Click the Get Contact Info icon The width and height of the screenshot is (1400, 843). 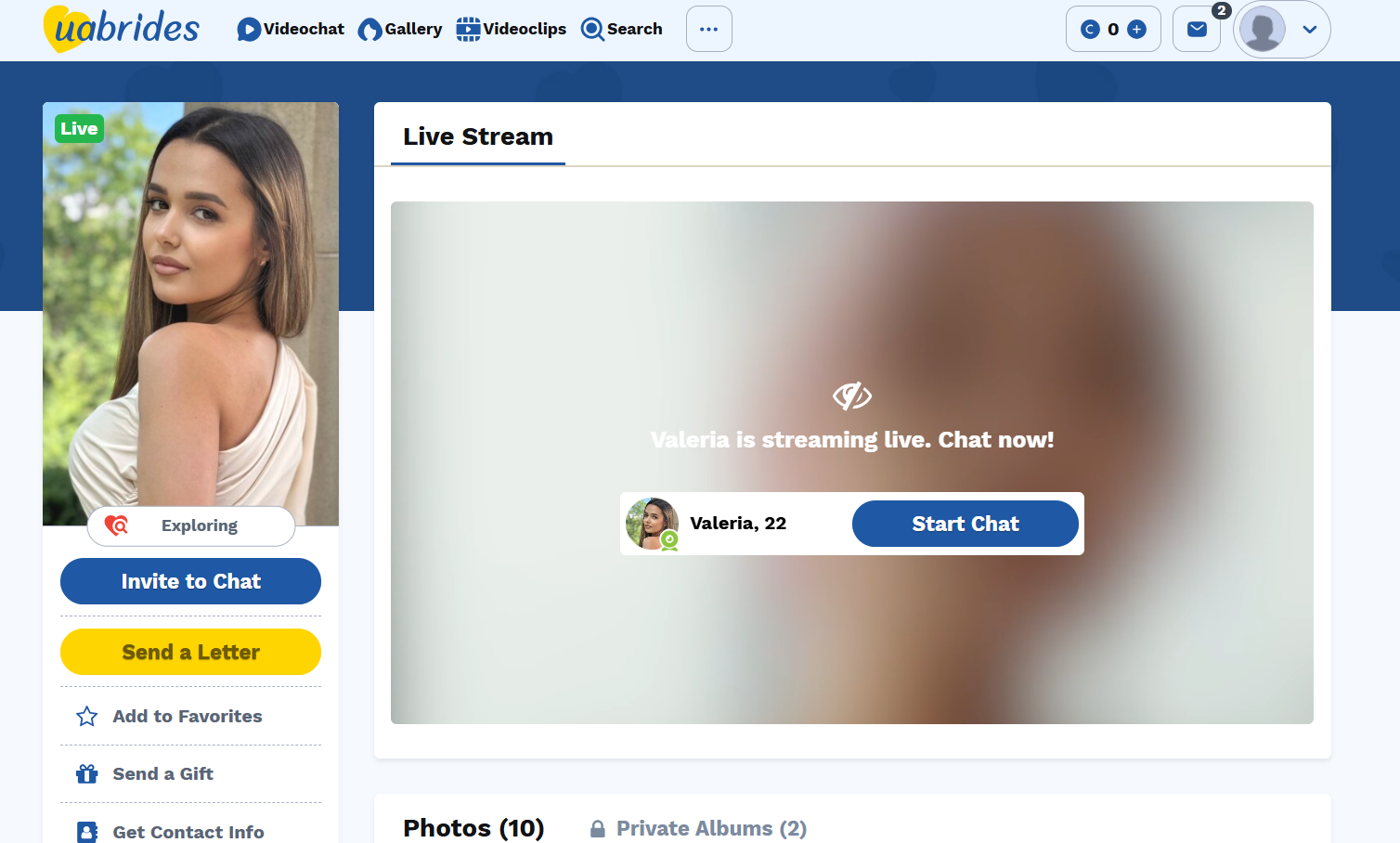coord(87,832)
